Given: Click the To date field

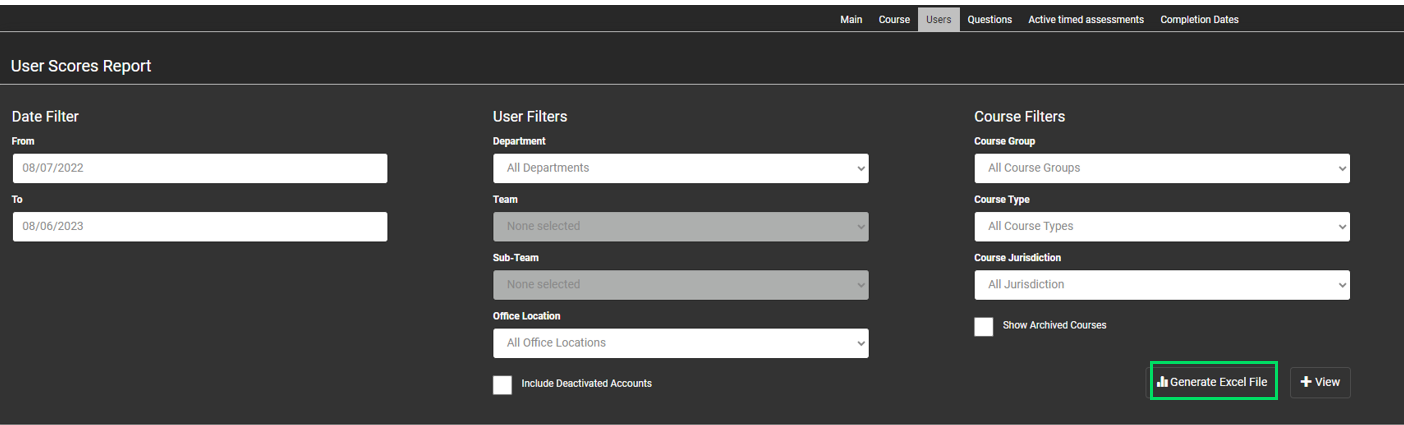Looking at the screenshot, I should pyautogui.click(x=200, y=226).
